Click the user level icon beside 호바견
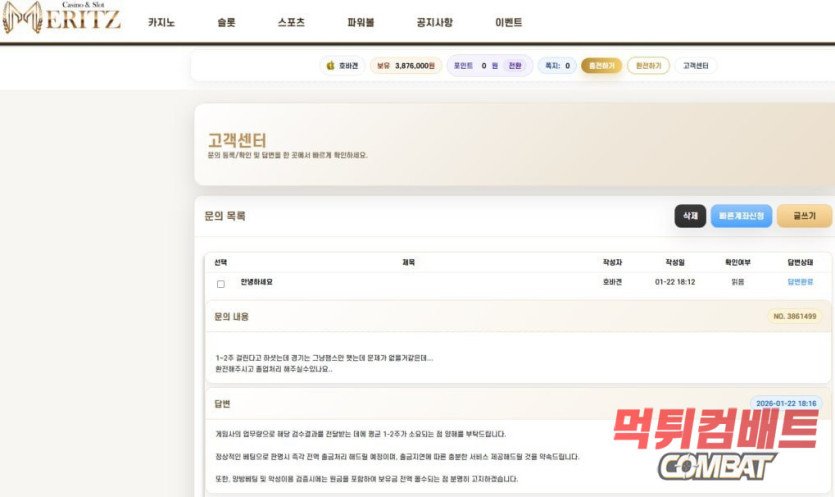 click(x=330, y=66)
